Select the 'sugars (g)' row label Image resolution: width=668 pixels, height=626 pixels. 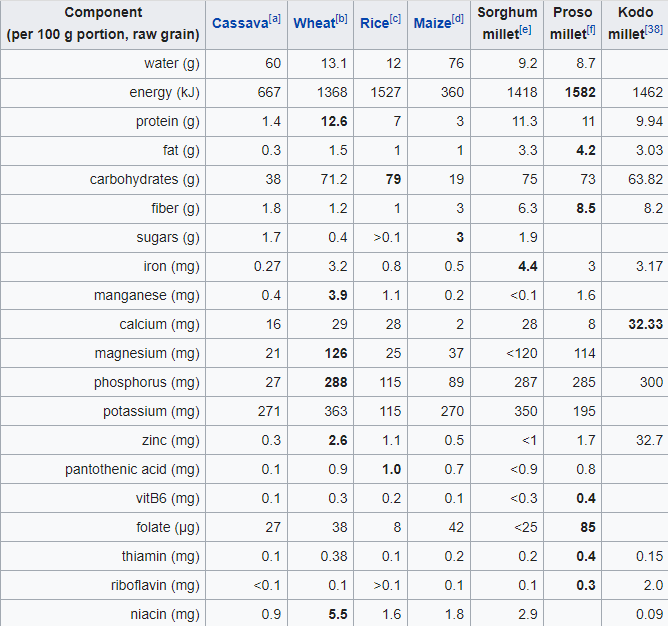tap(168, 237)
